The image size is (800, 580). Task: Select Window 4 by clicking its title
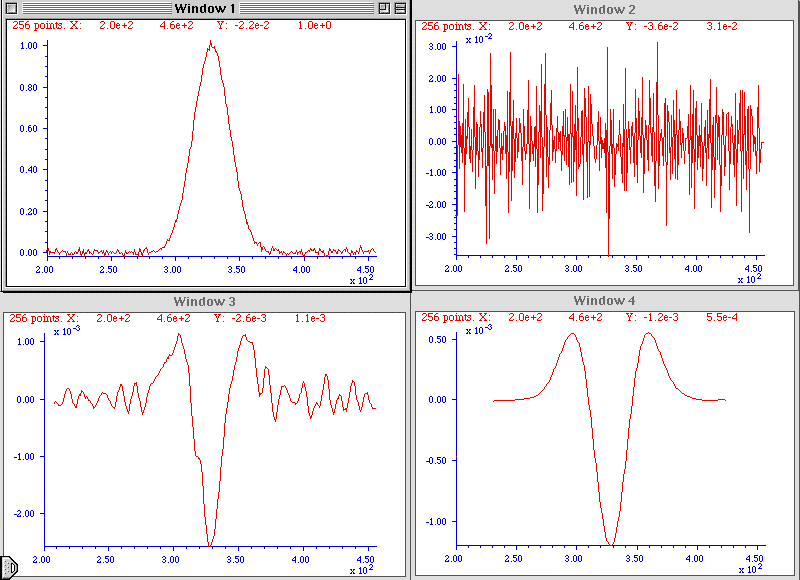[x=606, y=301]
